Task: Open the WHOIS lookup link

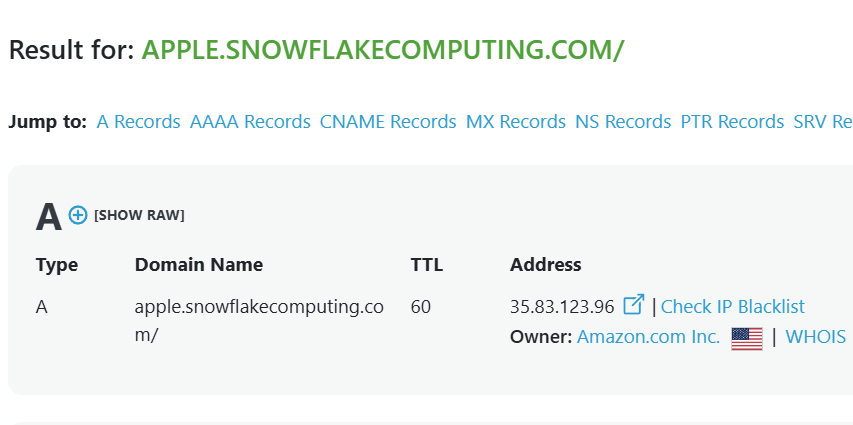Action: (816, 337)
